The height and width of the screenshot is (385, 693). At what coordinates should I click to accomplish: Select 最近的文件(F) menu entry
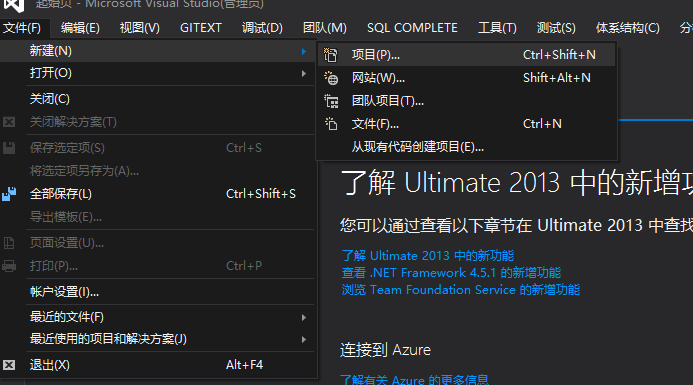[158, 317]
